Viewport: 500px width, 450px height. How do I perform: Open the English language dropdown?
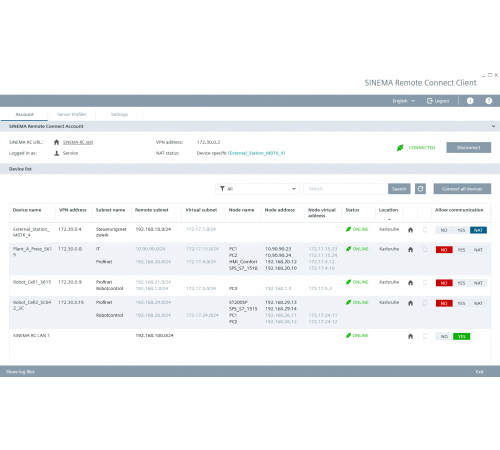(403, 101)
